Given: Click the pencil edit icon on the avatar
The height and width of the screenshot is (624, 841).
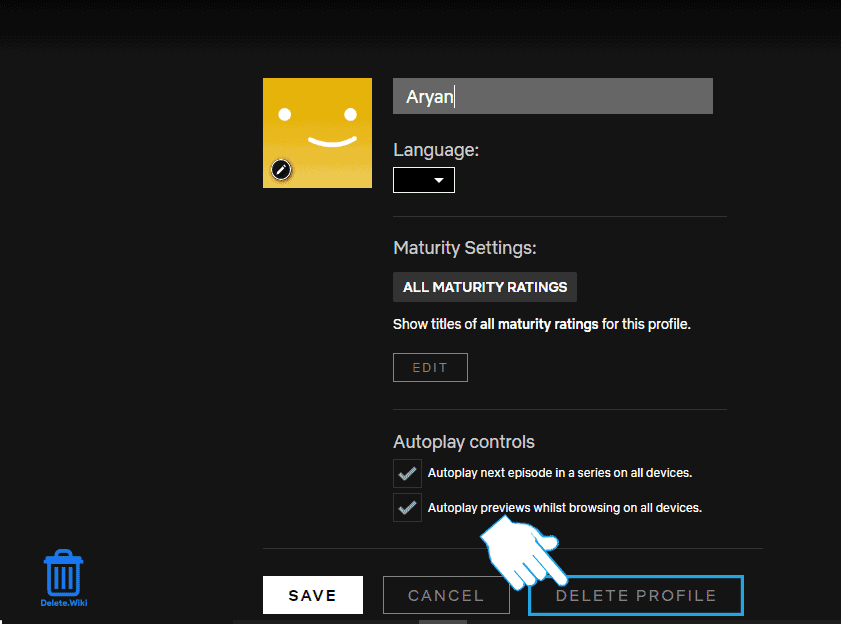Looking at the screenshot, I should (x=281, y=170).
